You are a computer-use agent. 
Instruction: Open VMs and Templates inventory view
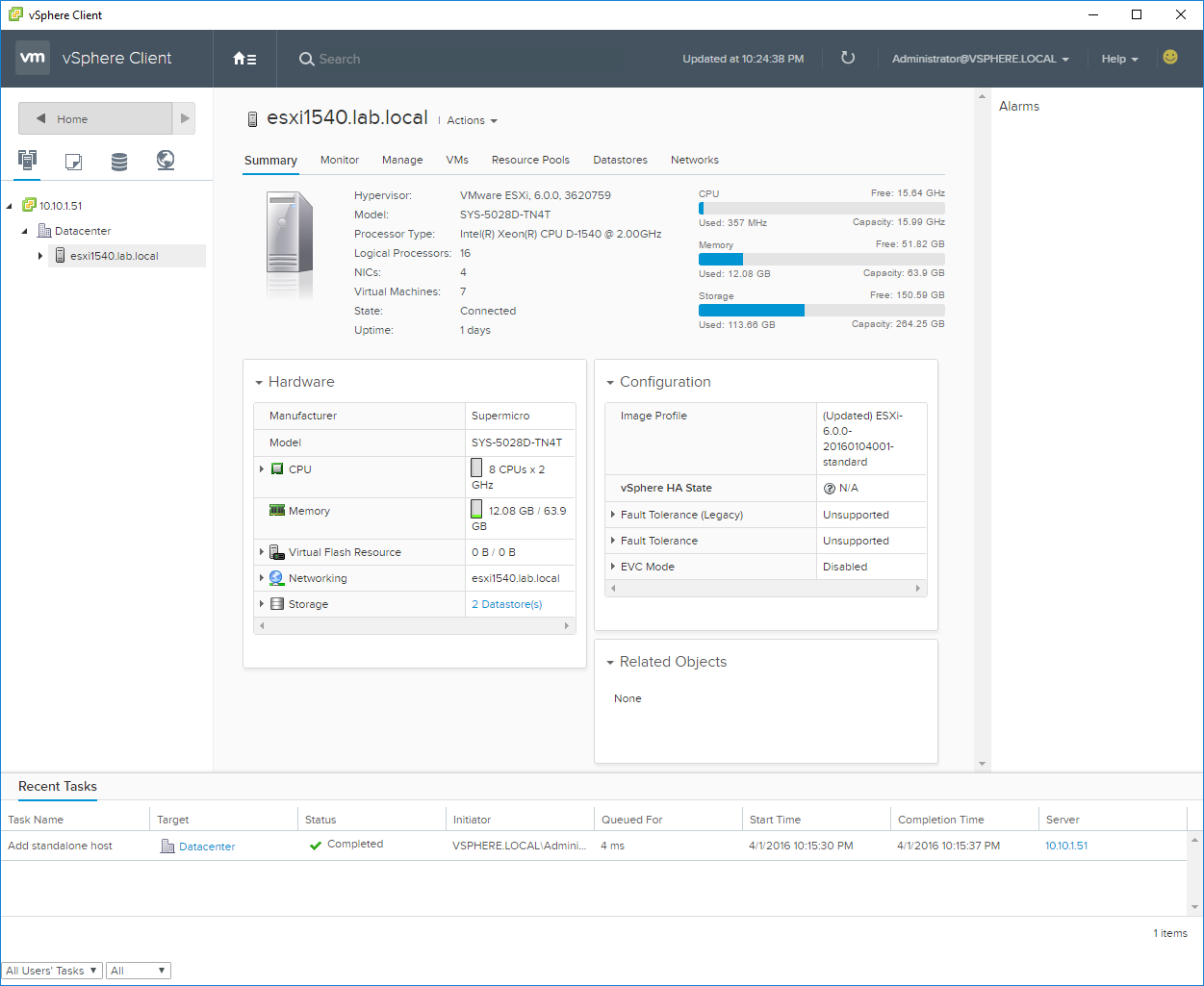click(73, 162)
